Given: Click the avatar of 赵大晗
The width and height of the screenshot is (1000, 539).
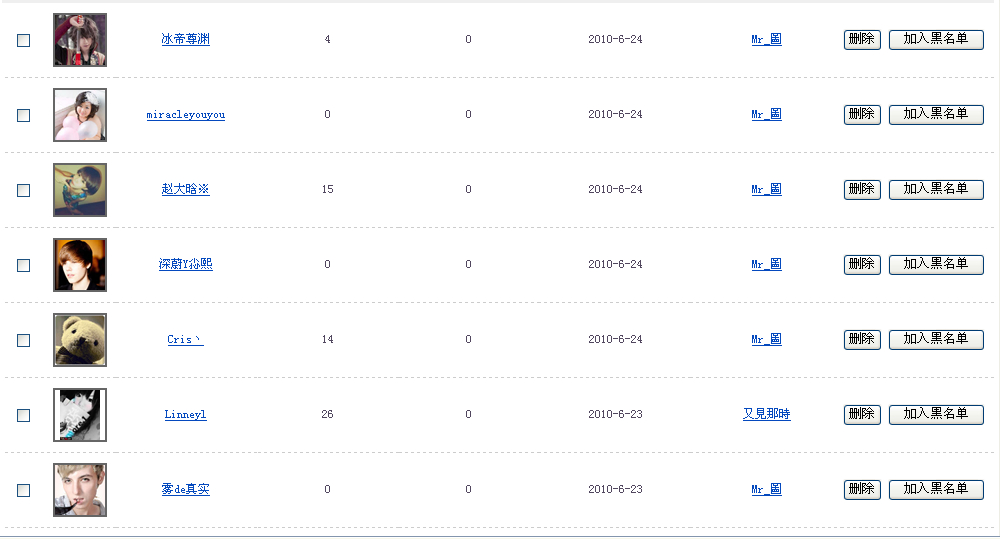Looking at the screenshot, I should (x=80, y=190).
